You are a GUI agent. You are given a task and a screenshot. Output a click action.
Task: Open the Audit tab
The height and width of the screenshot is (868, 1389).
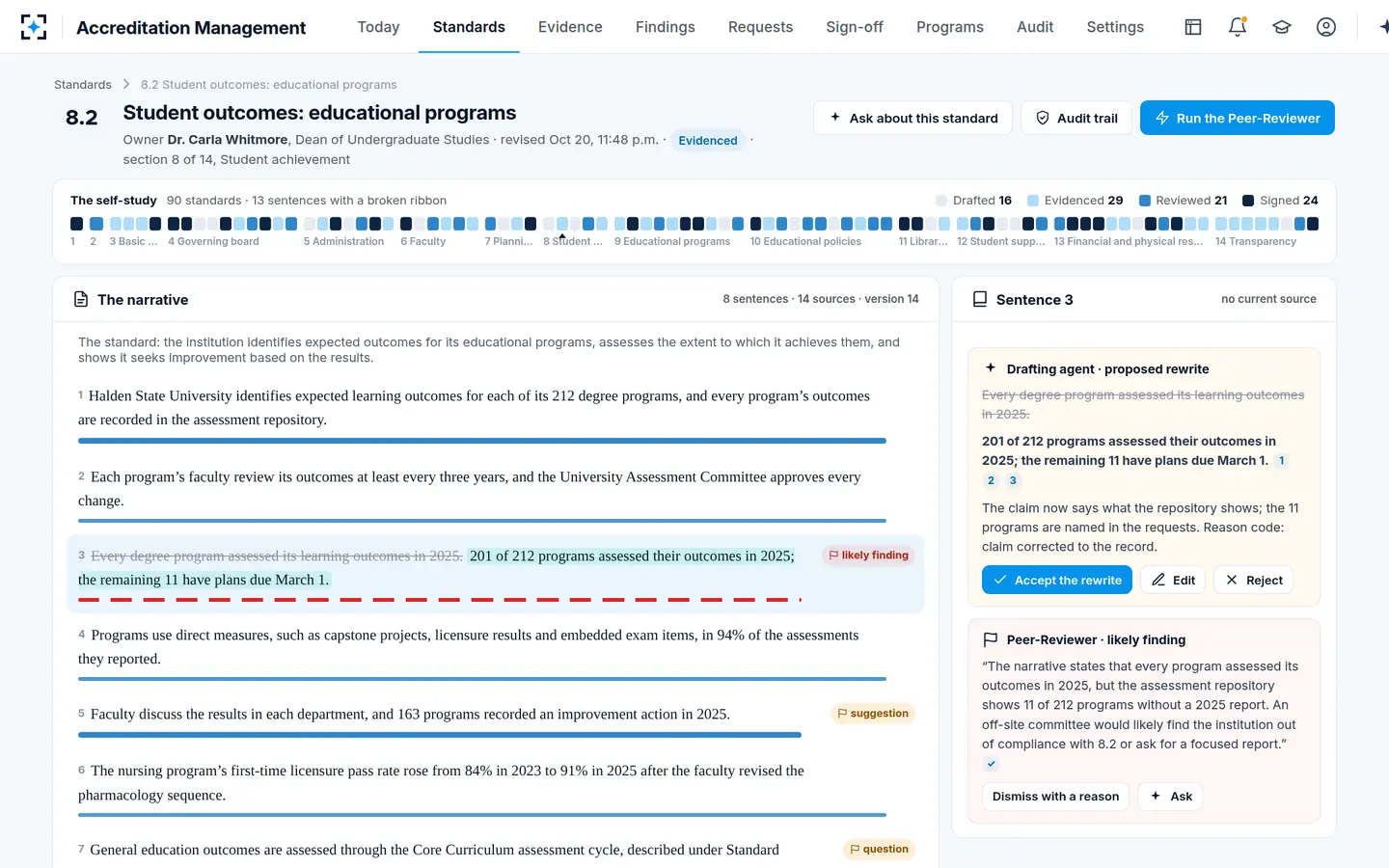point(1035,27)
